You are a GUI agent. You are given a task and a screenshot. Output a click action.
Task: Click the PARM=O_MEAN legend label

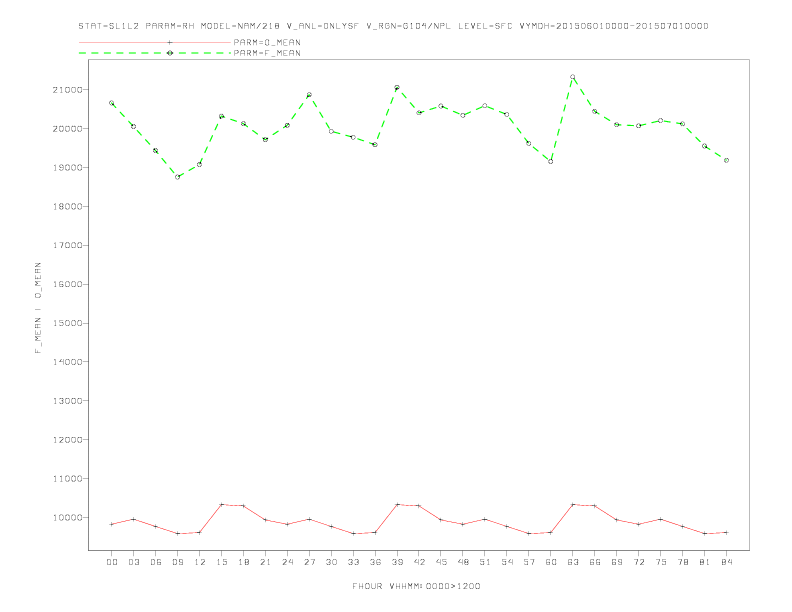tap(267, 42)
